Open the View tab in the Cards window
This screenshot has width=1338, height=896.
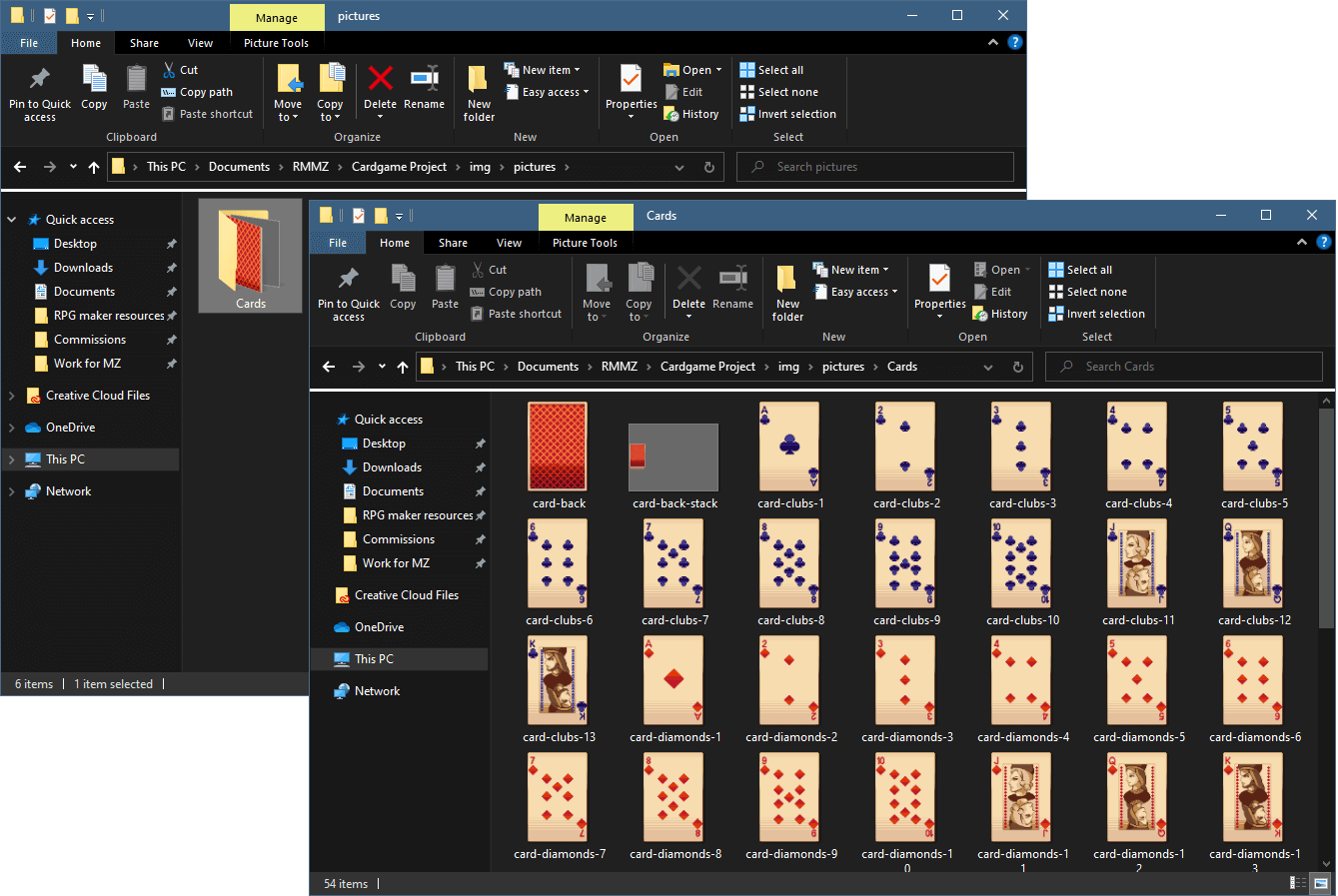tap(509, 242)
